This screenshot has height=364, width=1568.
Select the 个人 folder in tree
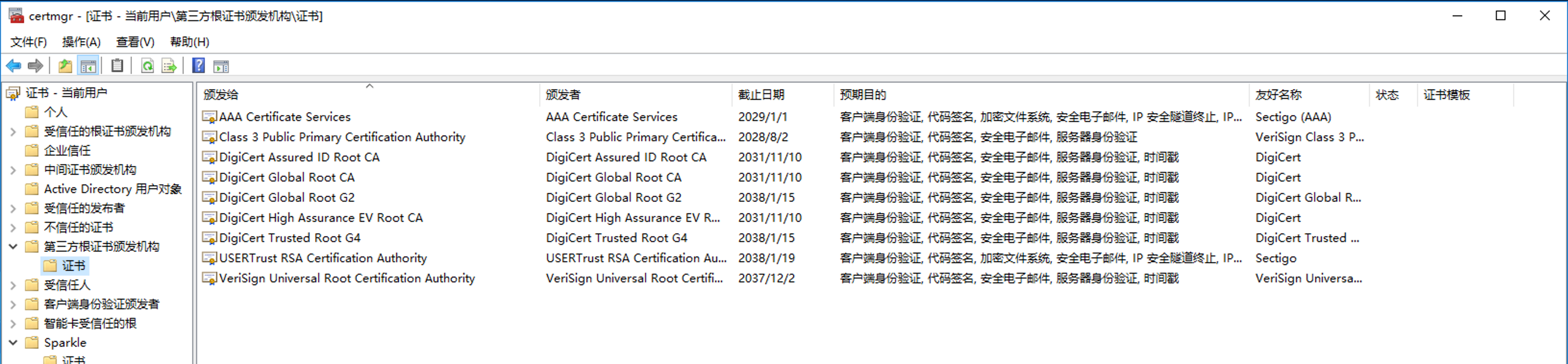point(55,112)
